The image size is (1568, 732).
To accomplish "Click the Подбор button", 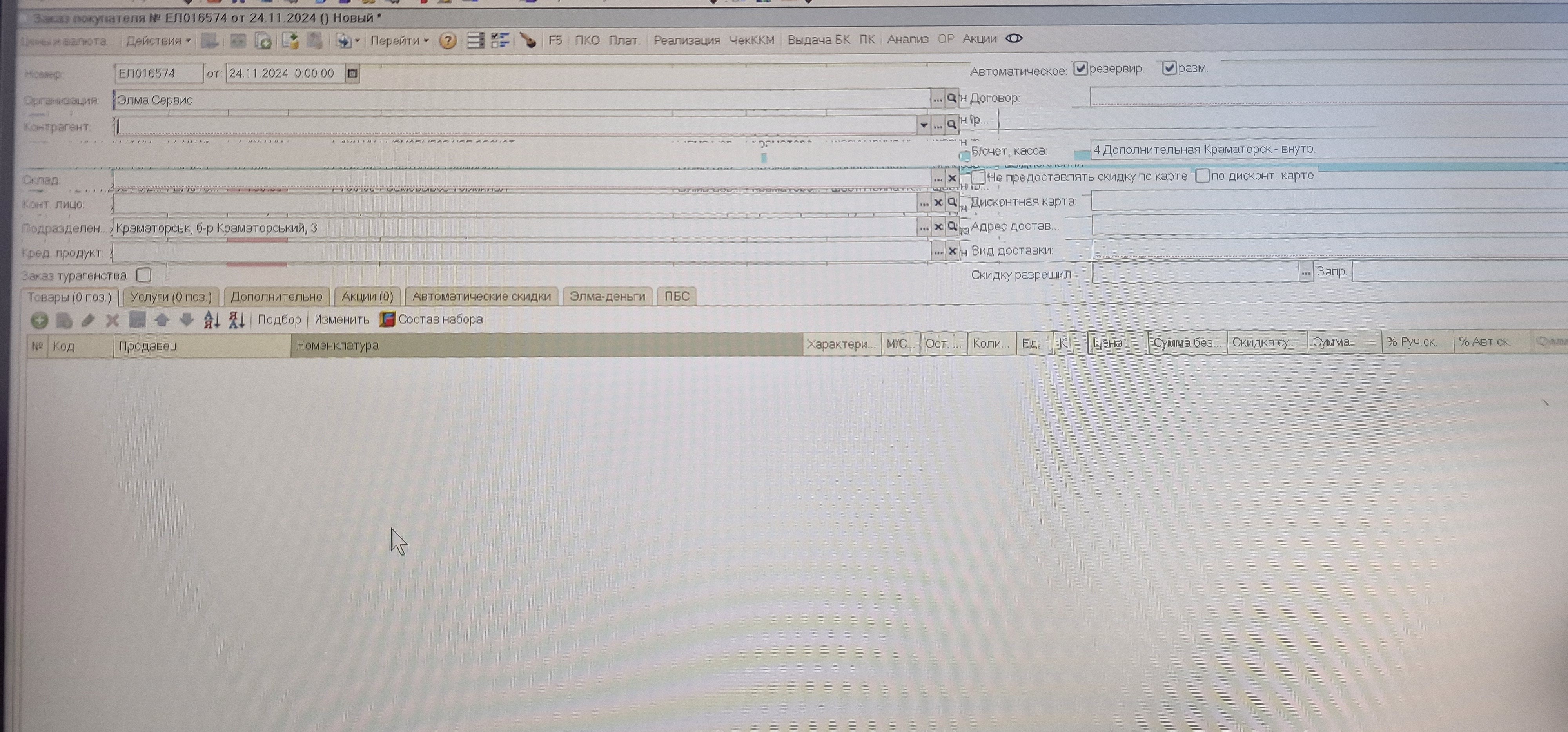I will [279, 319].
